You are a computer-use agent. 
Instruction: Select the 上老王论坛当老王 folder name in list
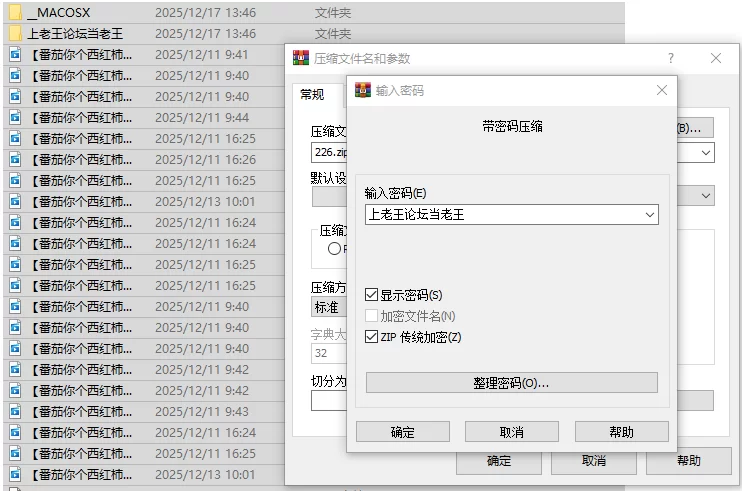pos(75,34)
